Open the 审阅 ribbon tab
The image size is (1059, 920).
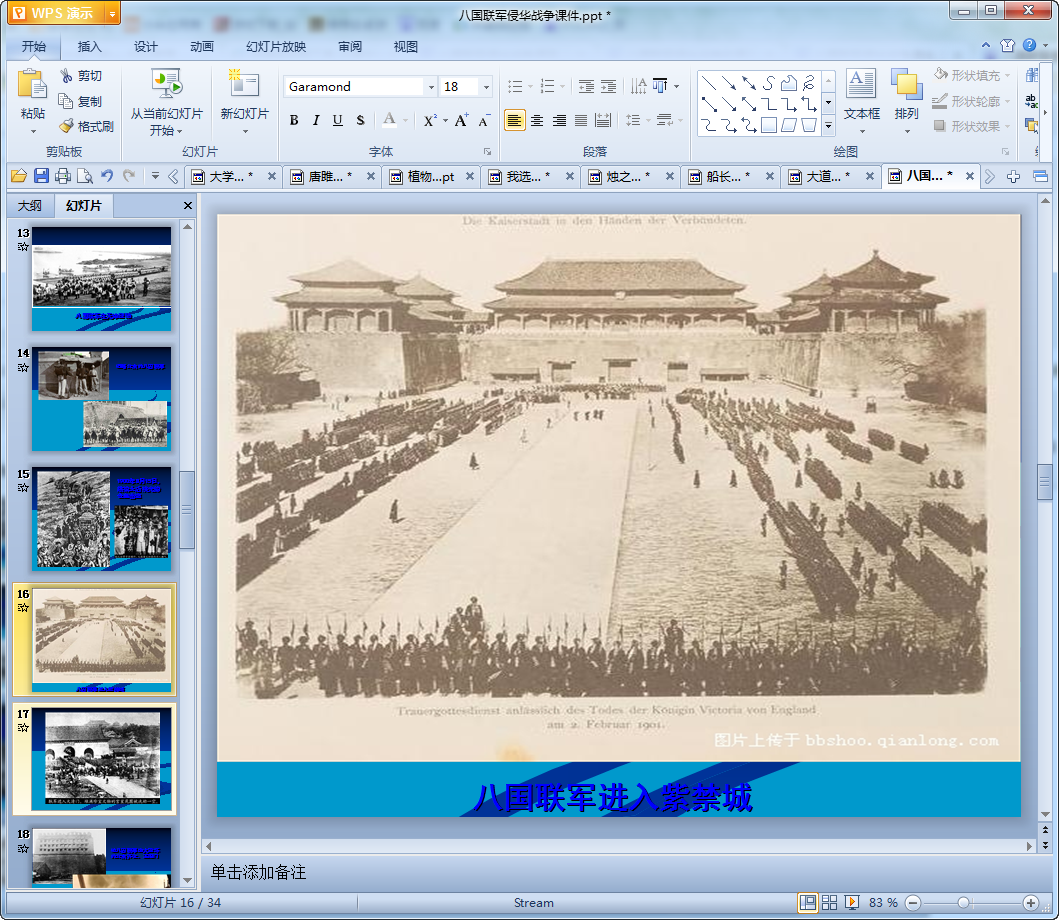[x=350, y=47]
